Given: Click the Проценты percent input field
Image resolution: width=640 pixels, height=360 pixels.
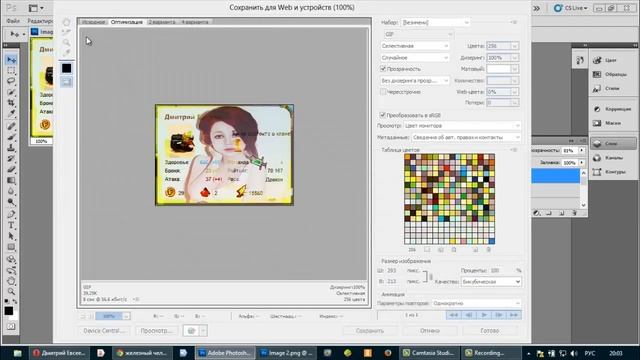Looking at the screenshot, I should [501, 271].
